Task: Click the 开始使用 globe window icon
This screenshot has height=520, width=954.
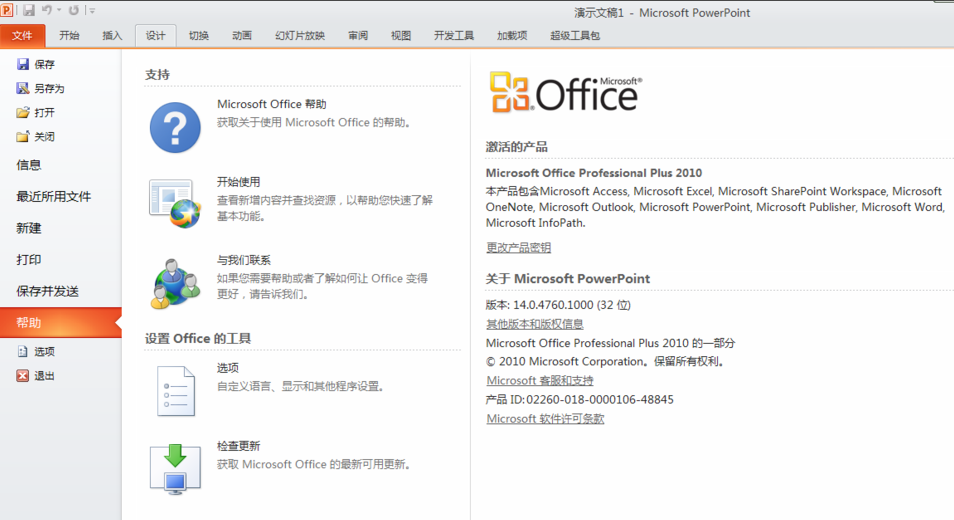Action: click(x=175, y=203)
